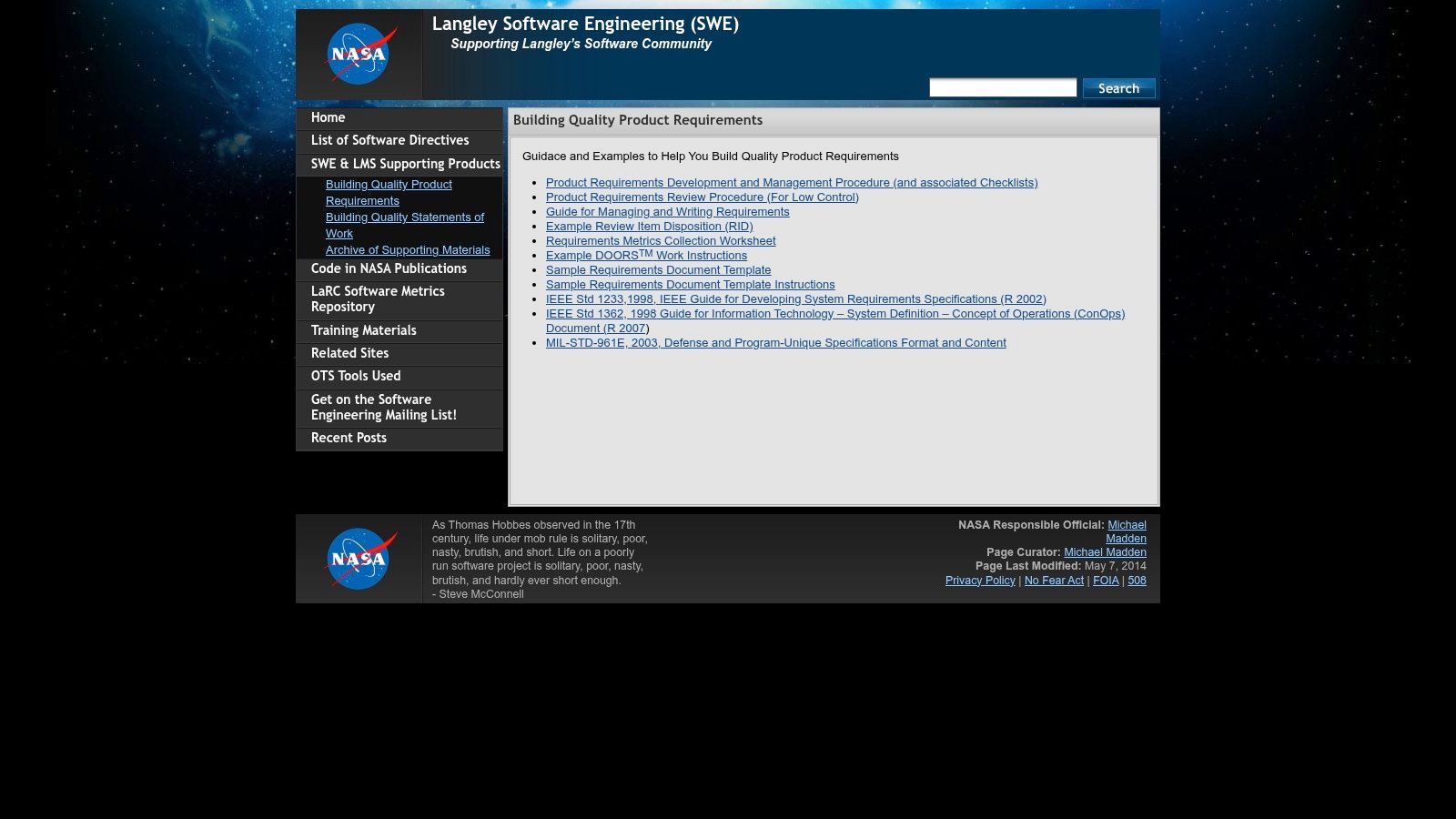This screenshot has height=819, width=1456.
Task: Open MIL-STD-961E specifications link
Action: point(776,343)
